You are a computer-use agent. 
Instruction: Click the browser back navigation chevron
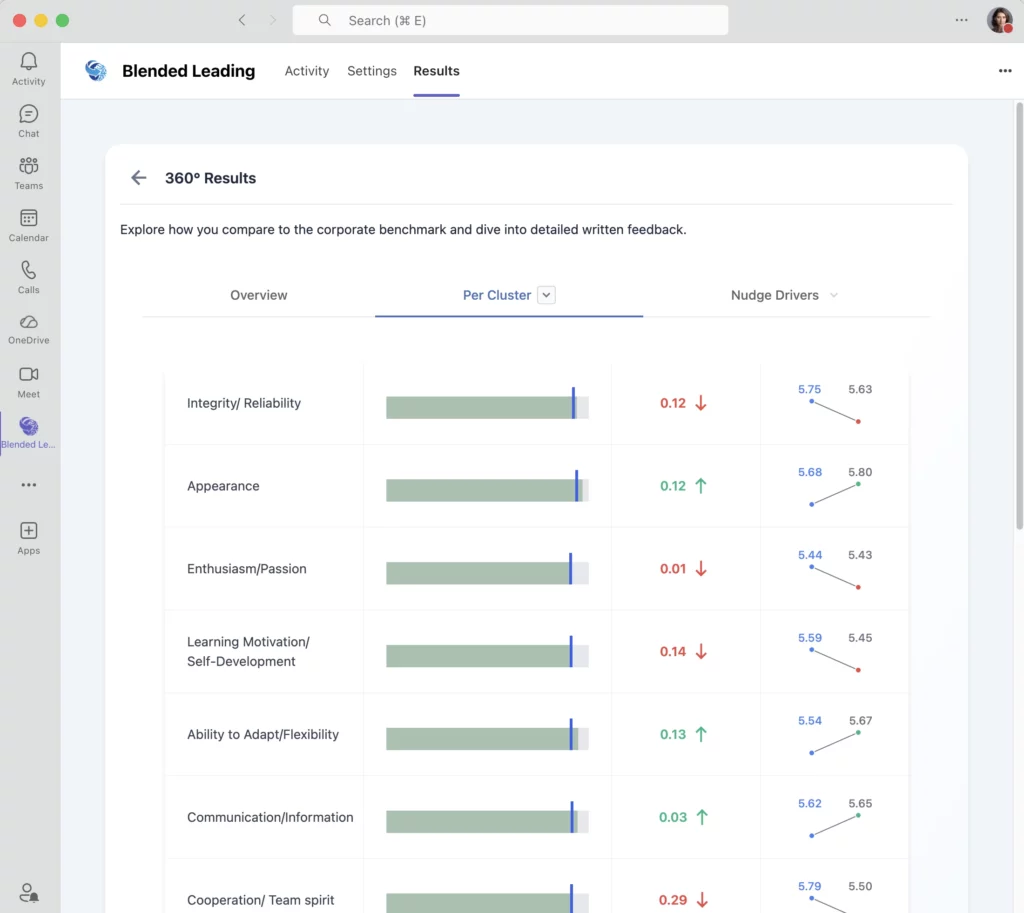(242, 20)
